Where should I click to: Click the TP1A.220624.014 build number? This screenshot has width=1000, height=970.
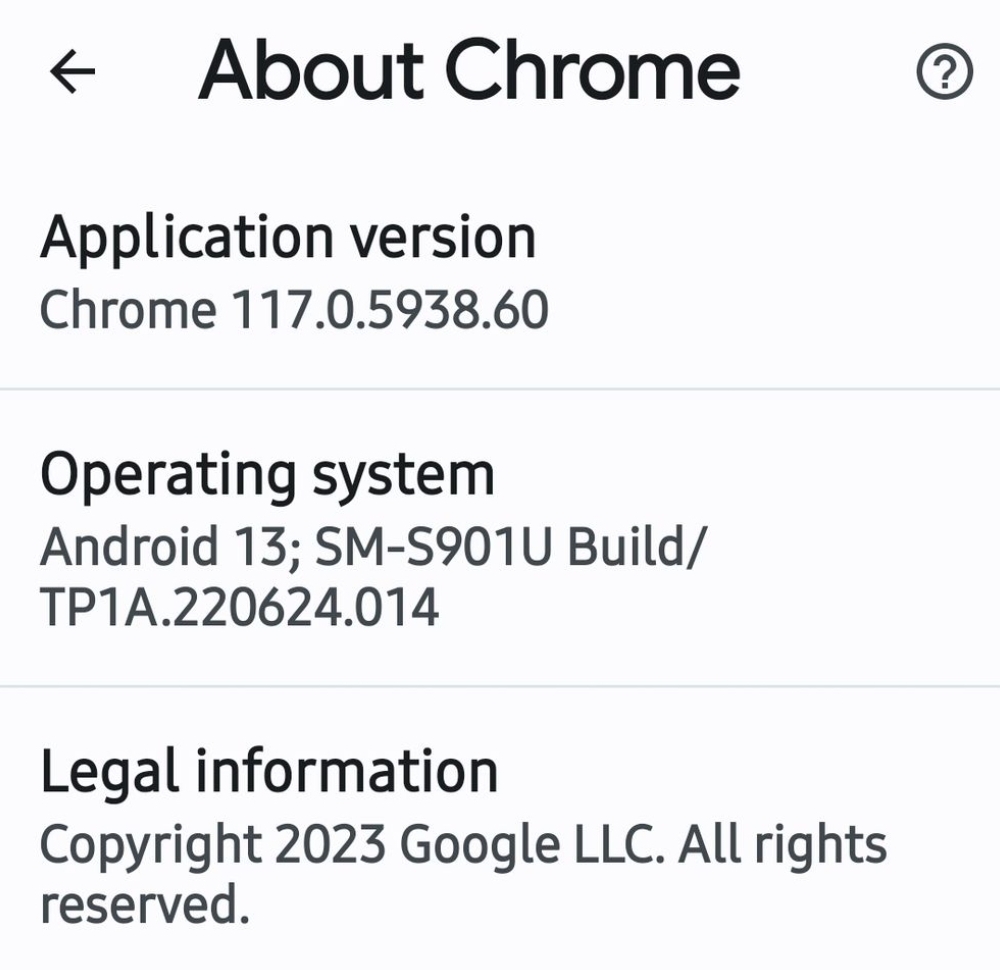239,607
